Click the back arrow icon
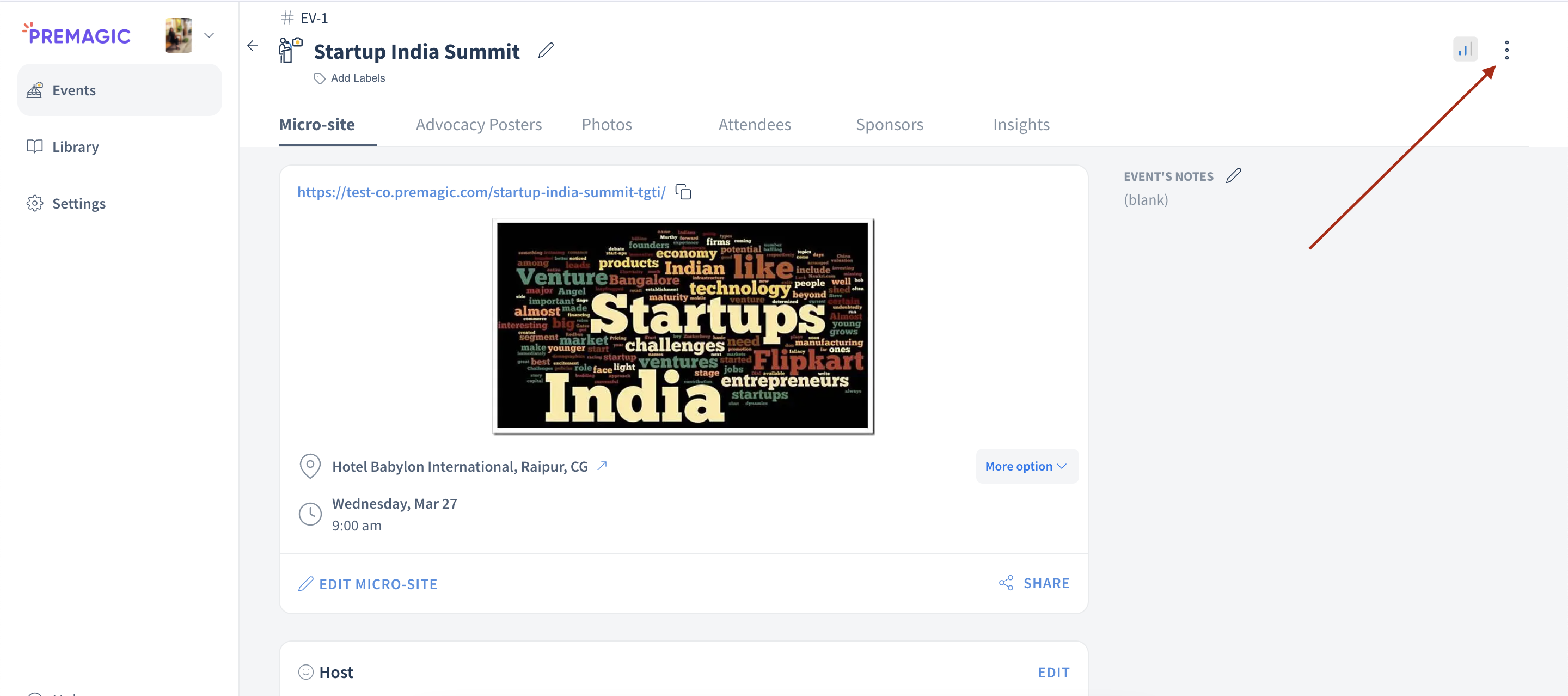Image resolution: width=1568 pixels, height=696 pixels. (253, 46)
